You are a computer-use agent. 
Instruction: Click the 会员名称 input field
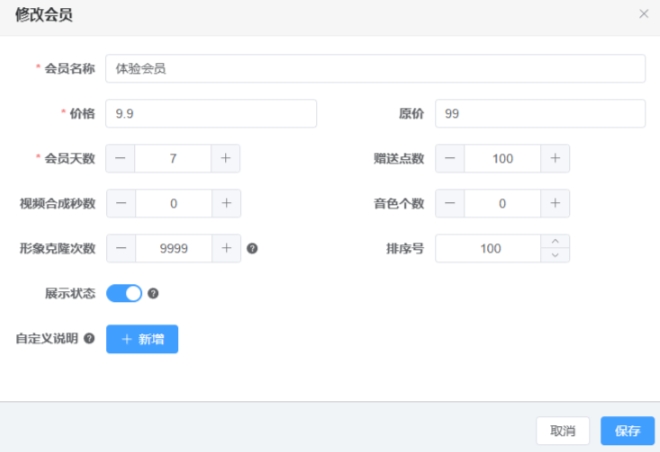point(375,69)
